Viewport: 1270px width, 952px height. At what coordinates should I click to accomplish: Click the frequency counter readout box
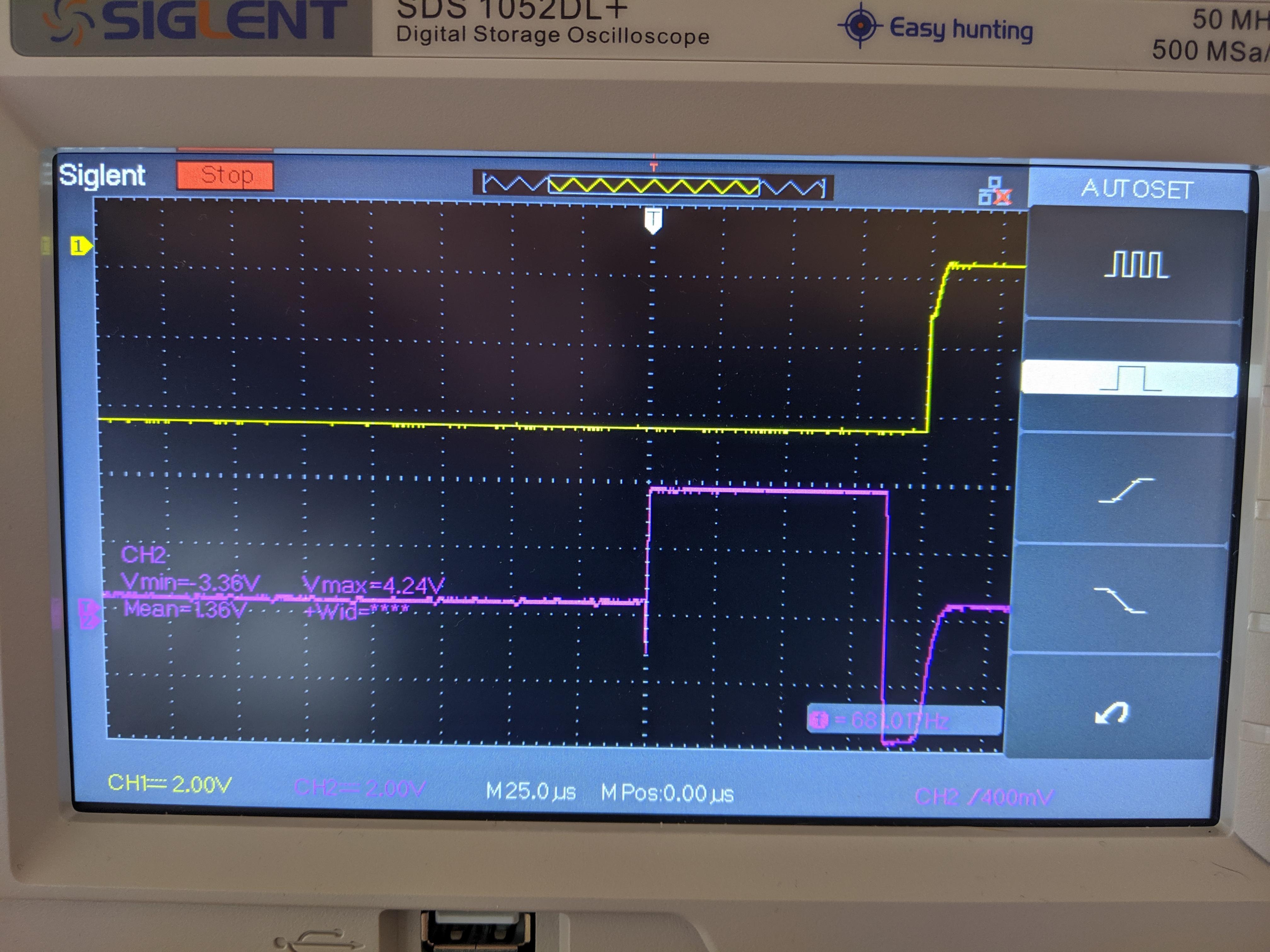tap(904, 720)
